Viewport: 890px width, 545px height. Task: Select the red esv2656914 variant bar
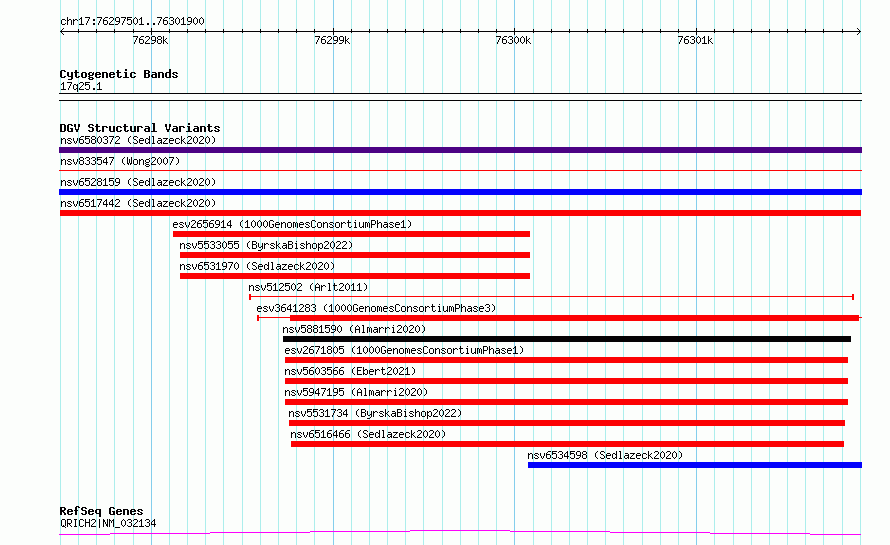click(x=351, y=234)
